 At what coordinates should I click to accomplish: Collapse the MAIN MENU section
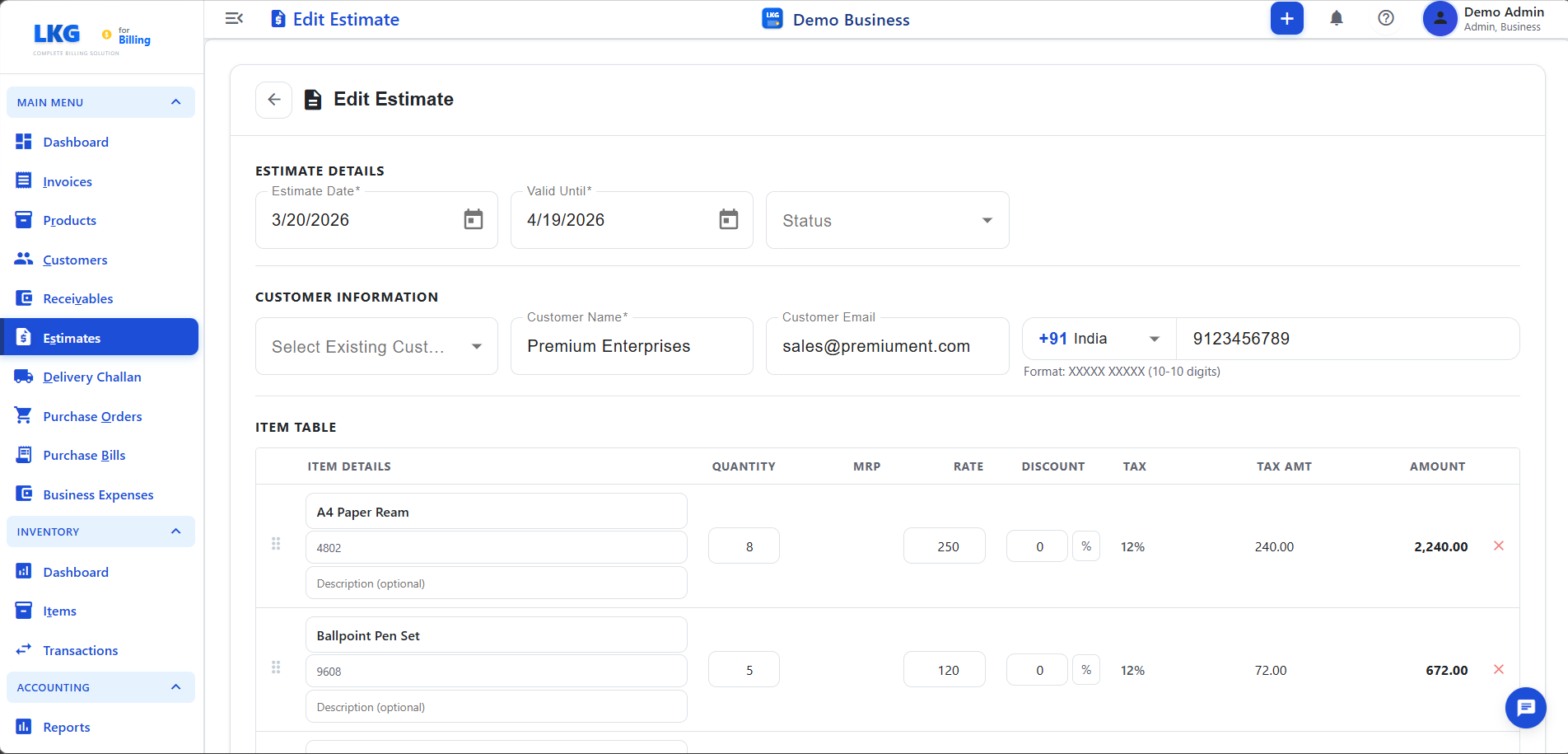tap(100, 102)
